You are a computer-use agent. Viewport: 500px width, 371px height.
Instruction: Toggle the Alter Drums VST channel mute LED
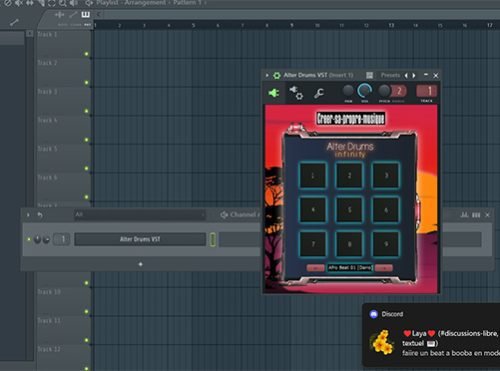(29, 239)
